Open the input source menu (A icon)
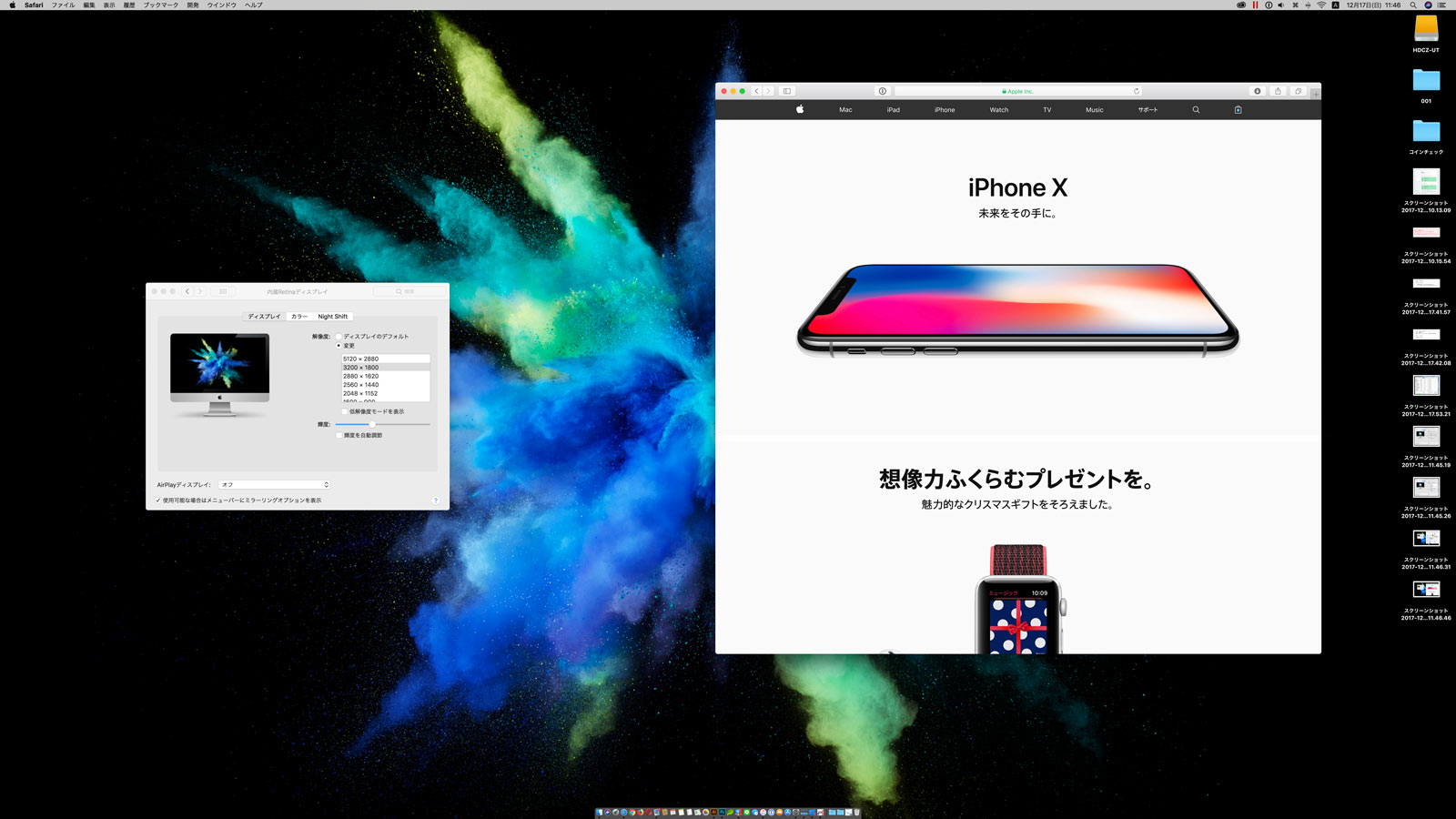The height and width of the screenshot is (819, 1456). pos(1335,5)
